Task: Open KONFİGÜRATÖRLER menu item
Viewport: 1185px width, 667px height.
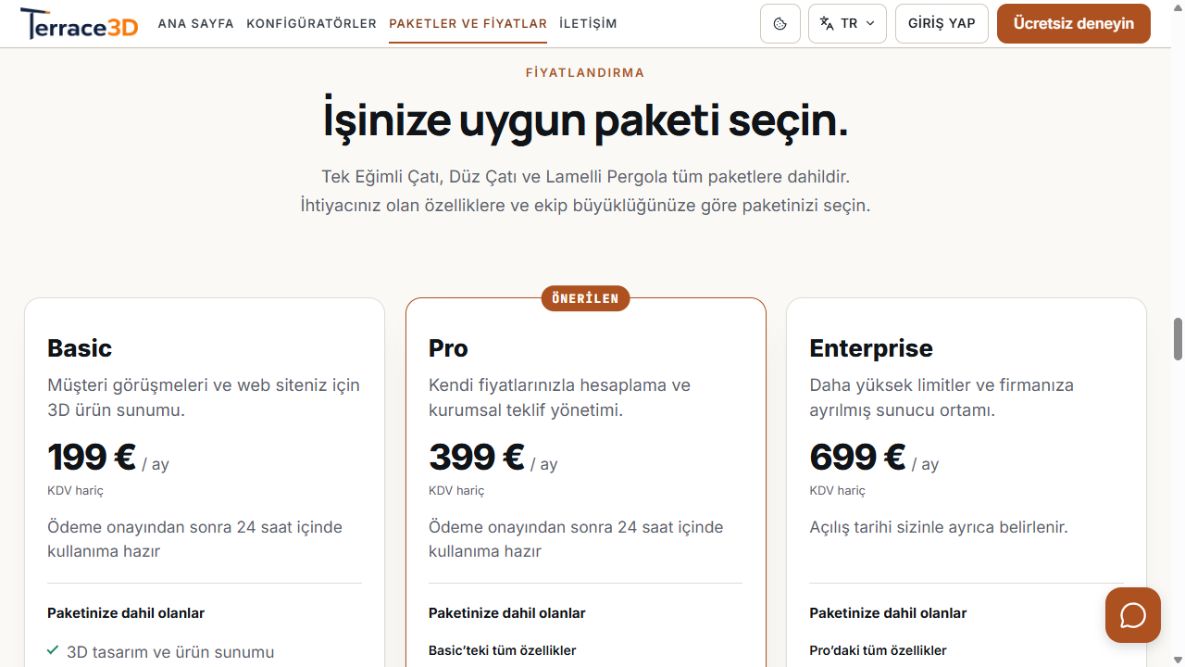Action: point(311,23)
